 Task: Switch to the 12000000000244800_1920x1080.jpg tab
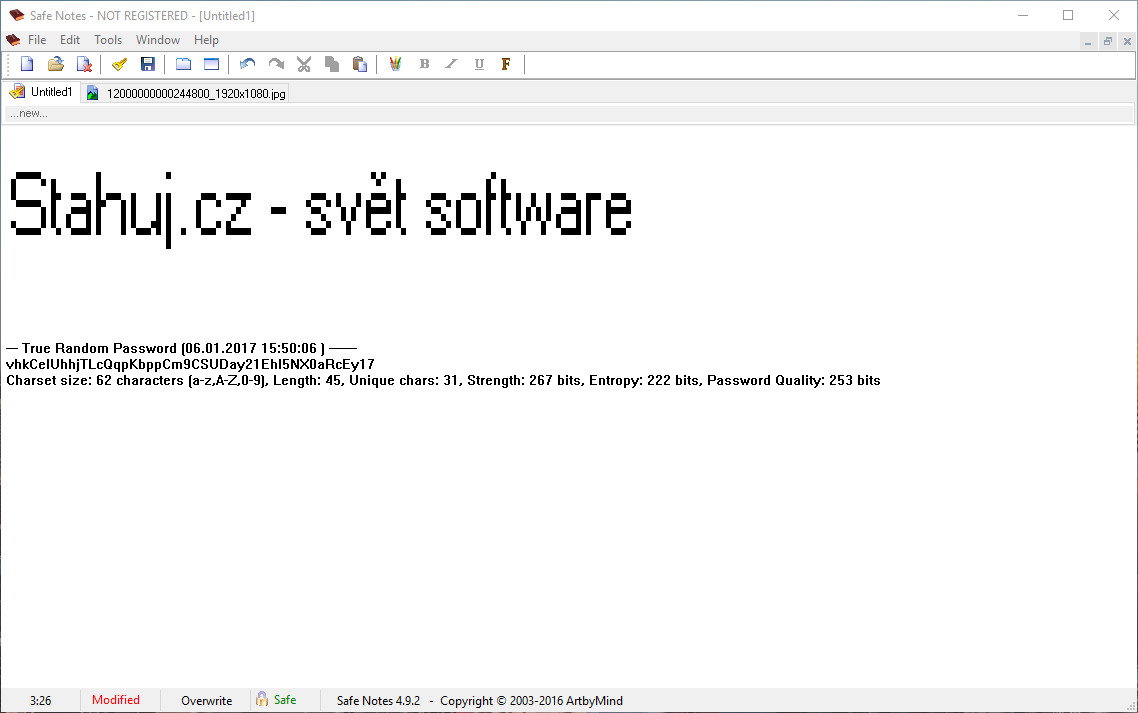click(x=186, y=93)
